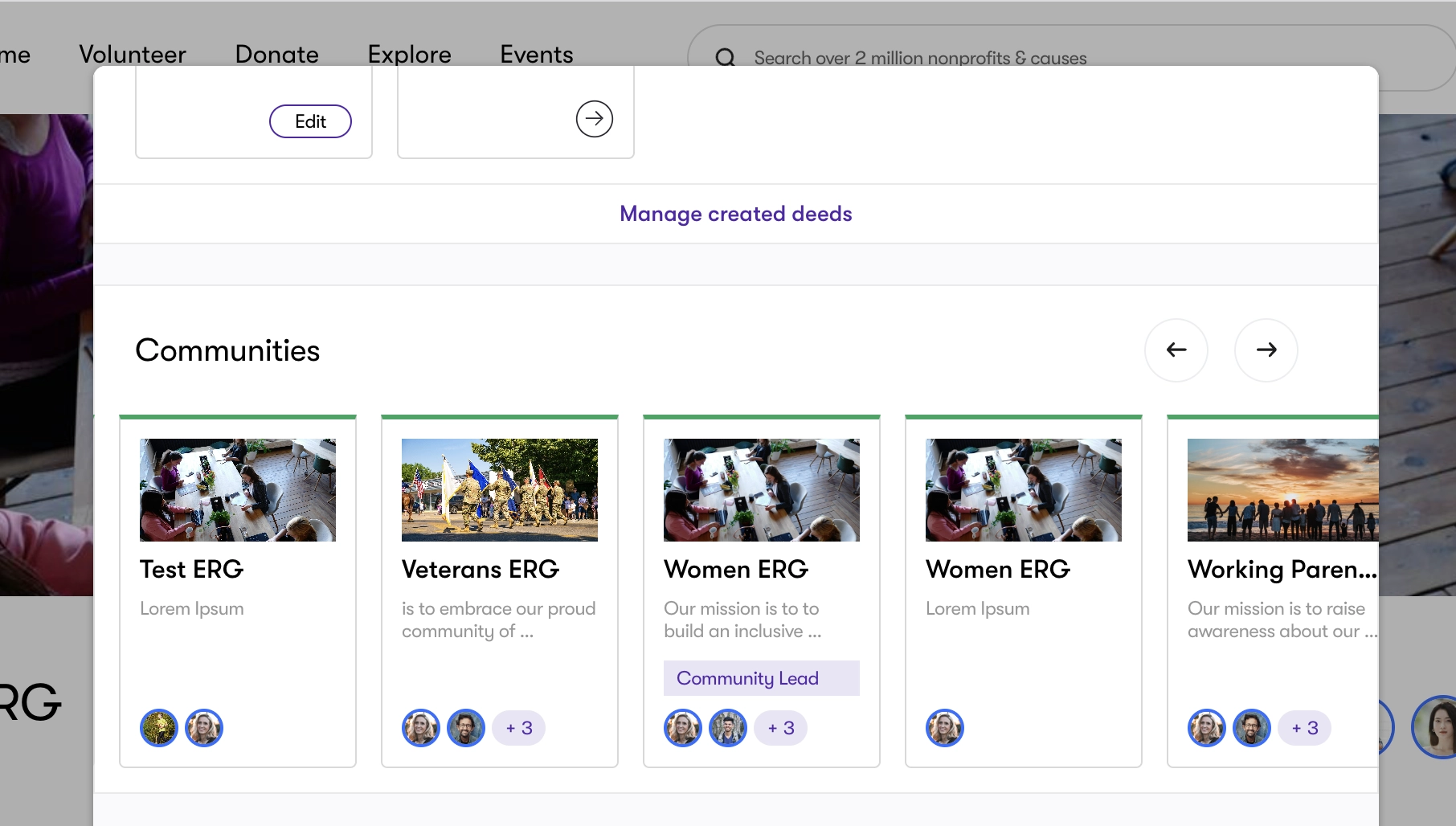This screenshot has width=1456, height=826.
Task: Click the circled right arrow beside Edit
Action: point(595,119)
